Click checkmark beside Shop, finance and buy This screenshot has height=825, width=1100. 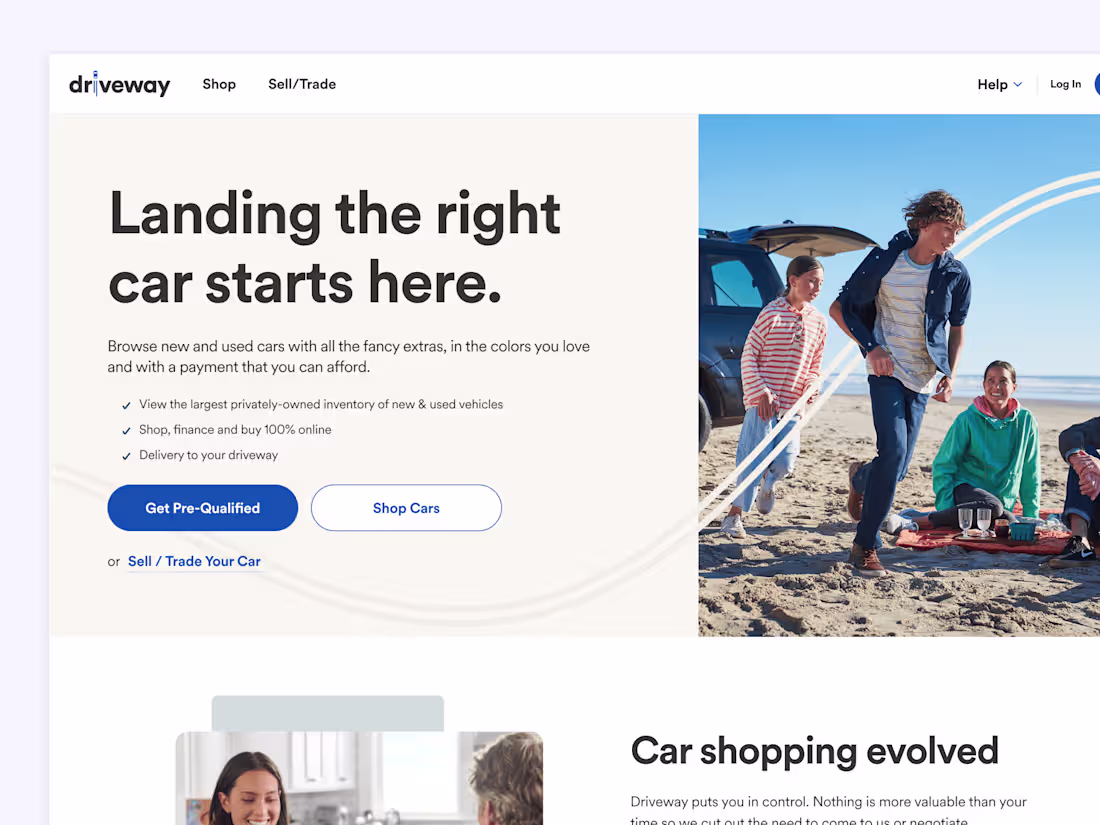pyautogui.click(x=126, y=431)
